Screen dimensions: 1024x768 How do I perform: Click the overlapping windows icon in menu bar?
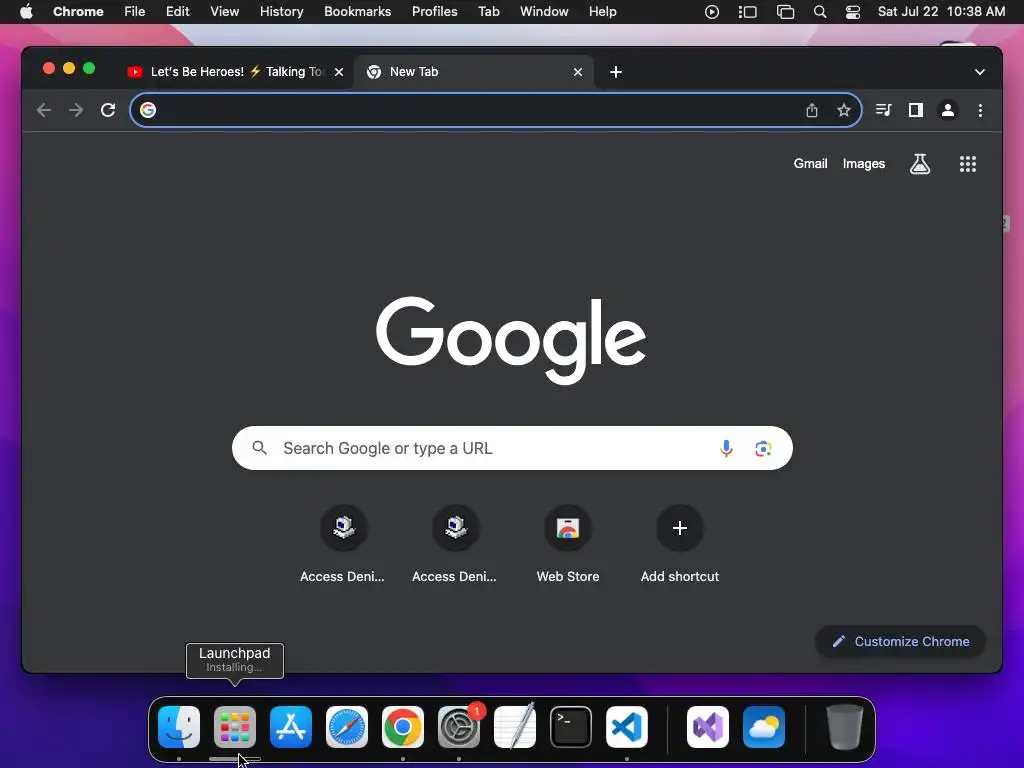click(x=785, y=12)
